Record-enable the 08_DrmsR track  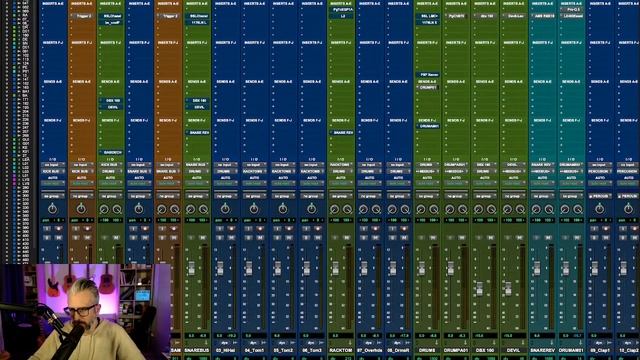click(404, 229)
